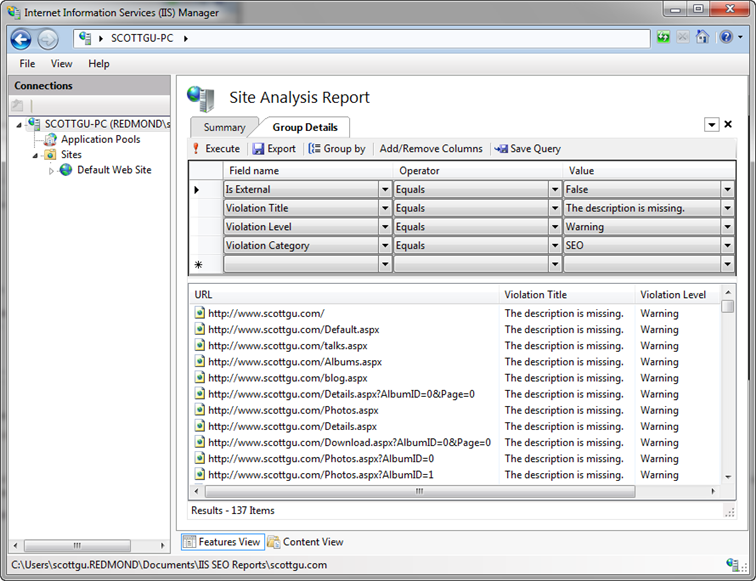Viewport: 756px width, 581px height.
Task: Click the Group by button
Action: (337, 149)
